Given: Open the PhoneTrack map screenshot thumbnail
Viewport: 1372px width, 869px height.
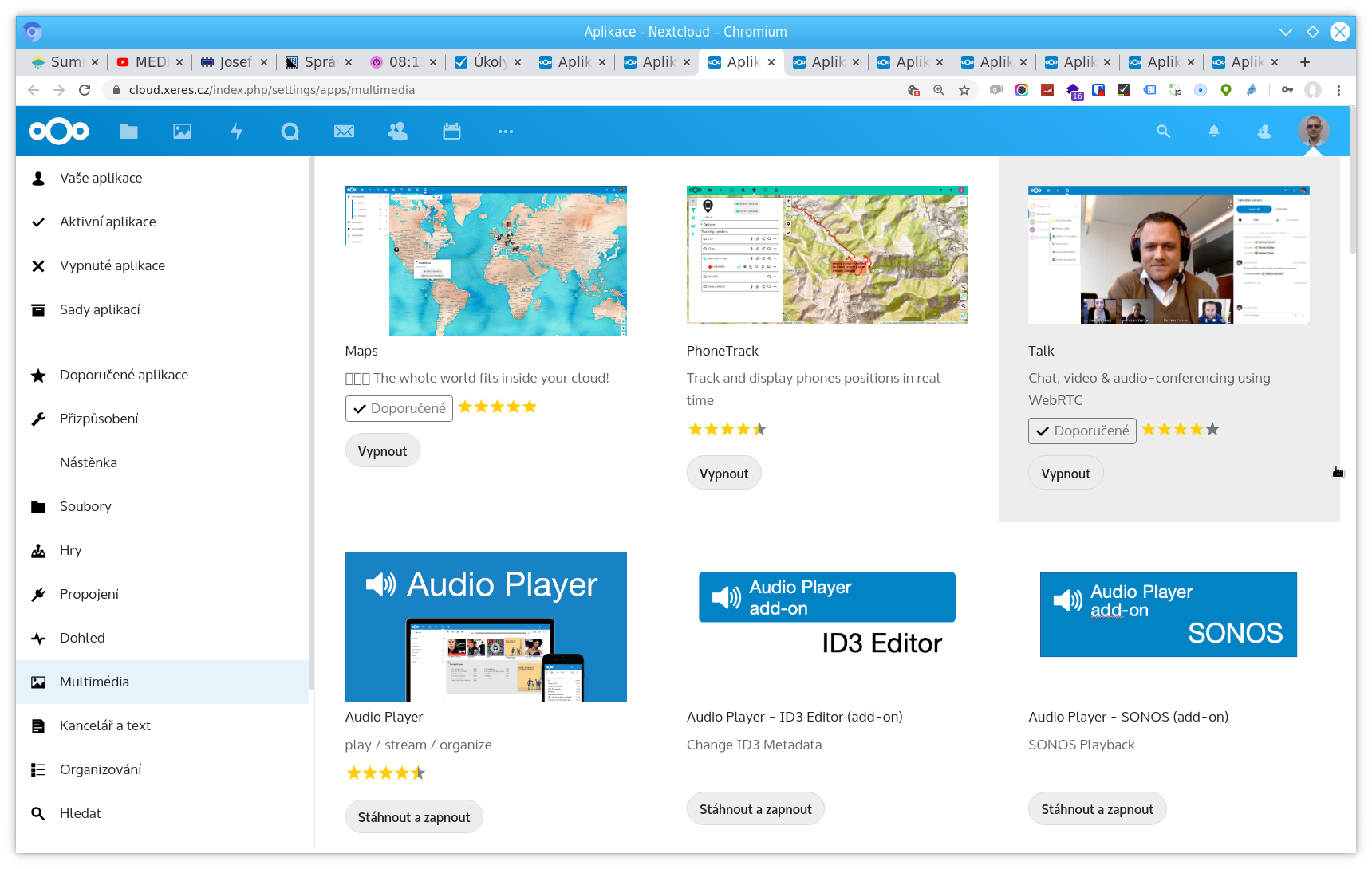Looking at the screenshot, I should [827, 255].
